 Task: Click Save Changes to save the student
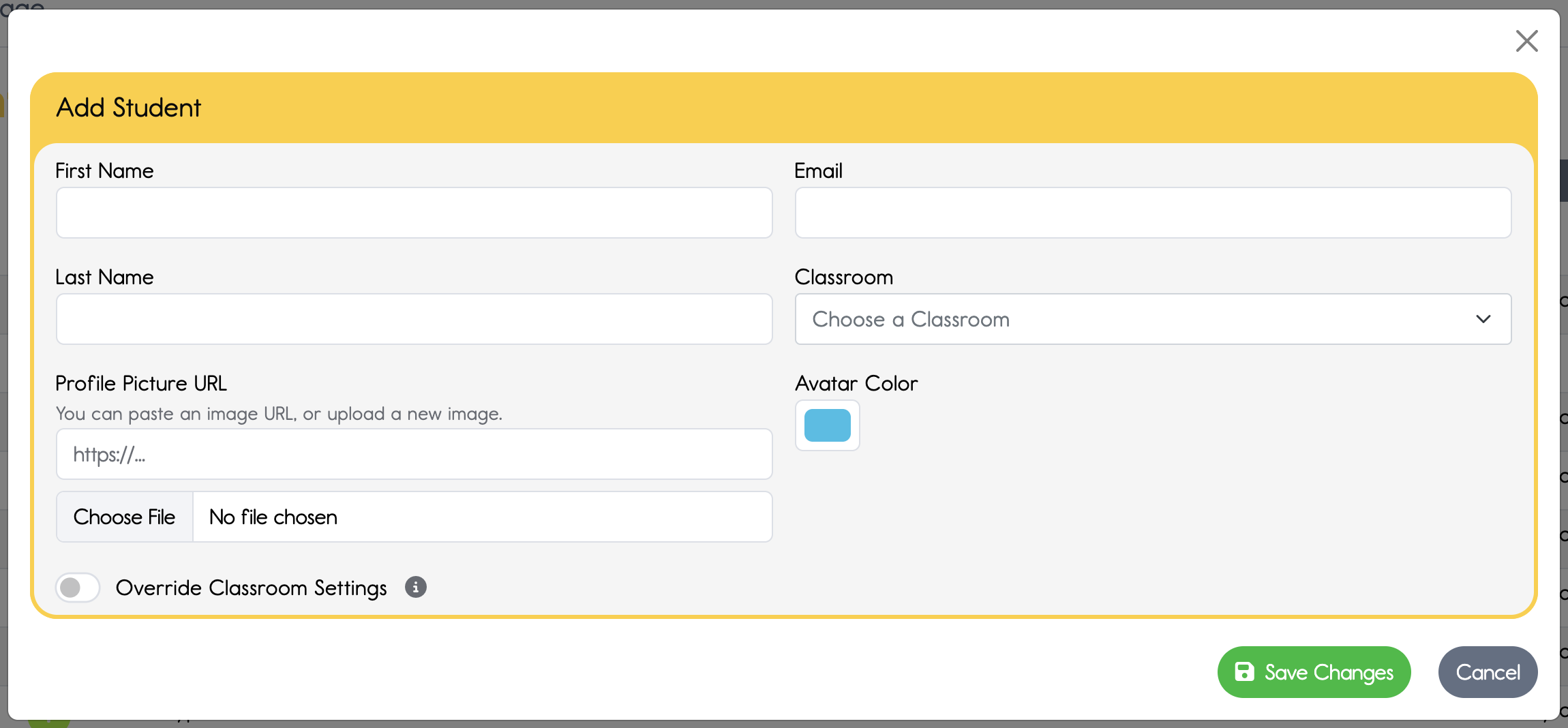1313,671
